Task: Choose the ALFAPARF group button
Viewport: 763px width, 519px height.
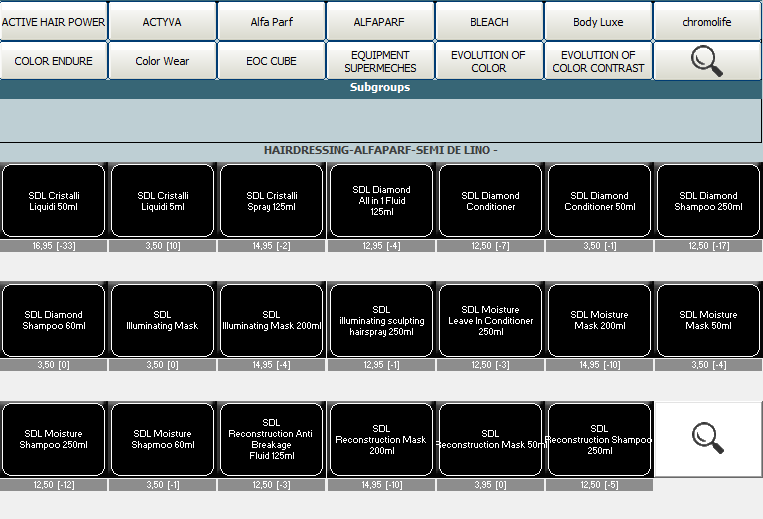Action: click(x=380, y=22)
